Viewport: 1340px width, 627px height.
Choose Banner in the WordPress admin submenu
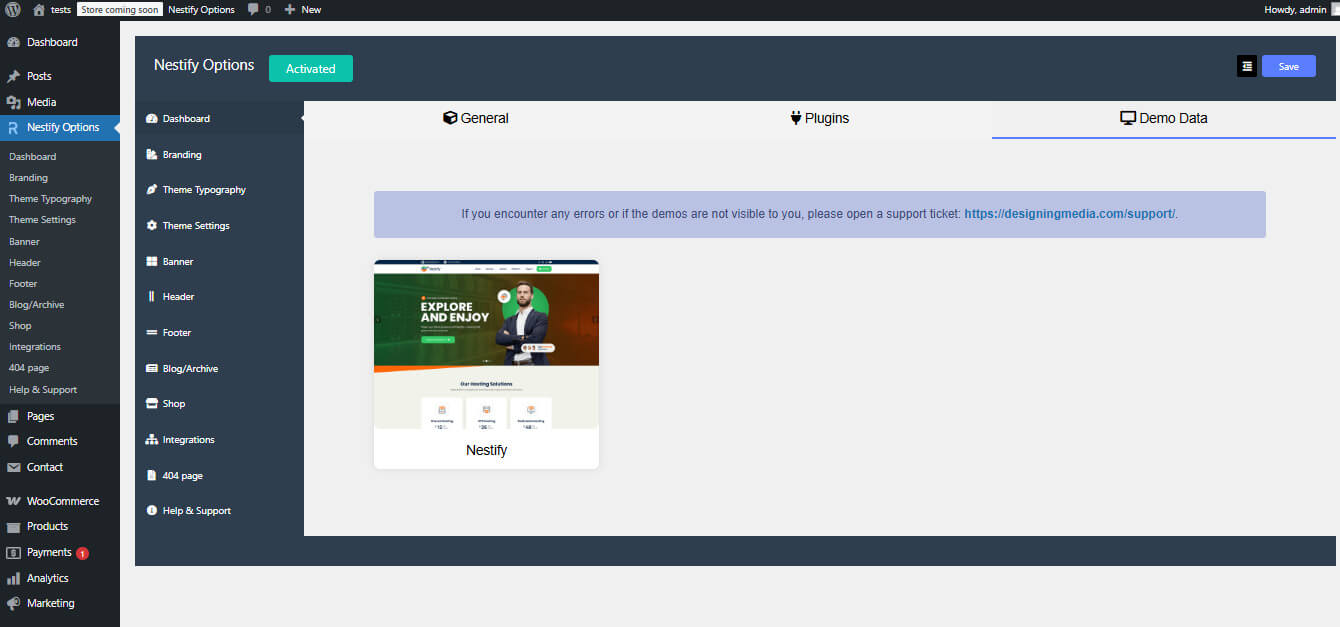pyautogui.click(x=24, y=242)
